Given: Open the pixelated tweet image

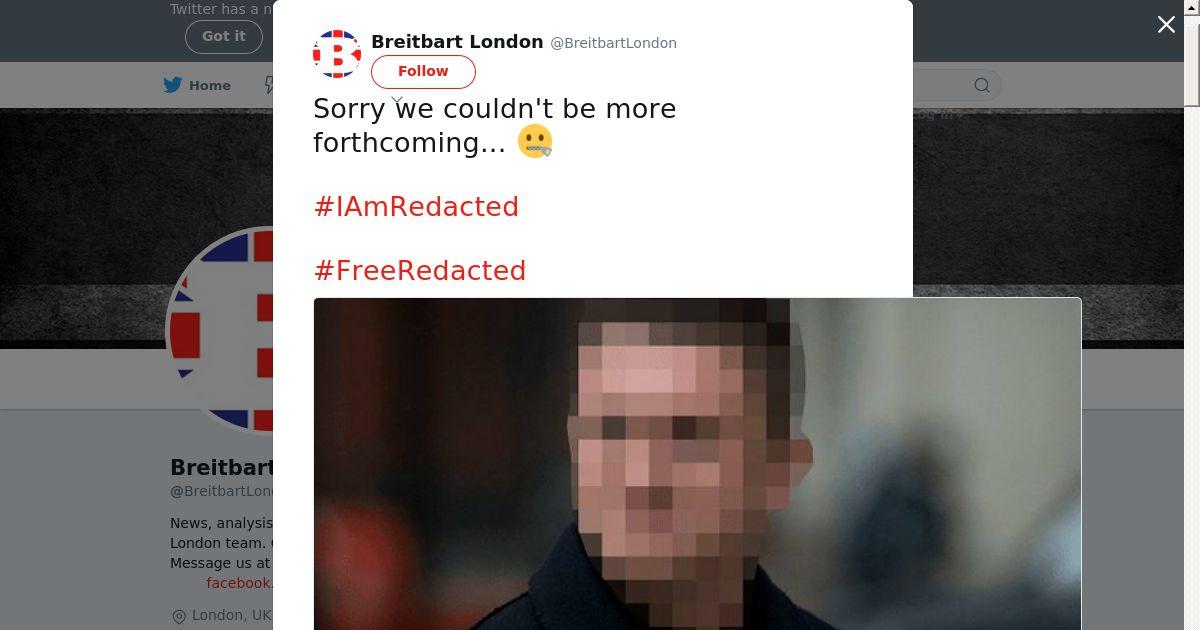Looking at the screenshot, I should point(697,464).
